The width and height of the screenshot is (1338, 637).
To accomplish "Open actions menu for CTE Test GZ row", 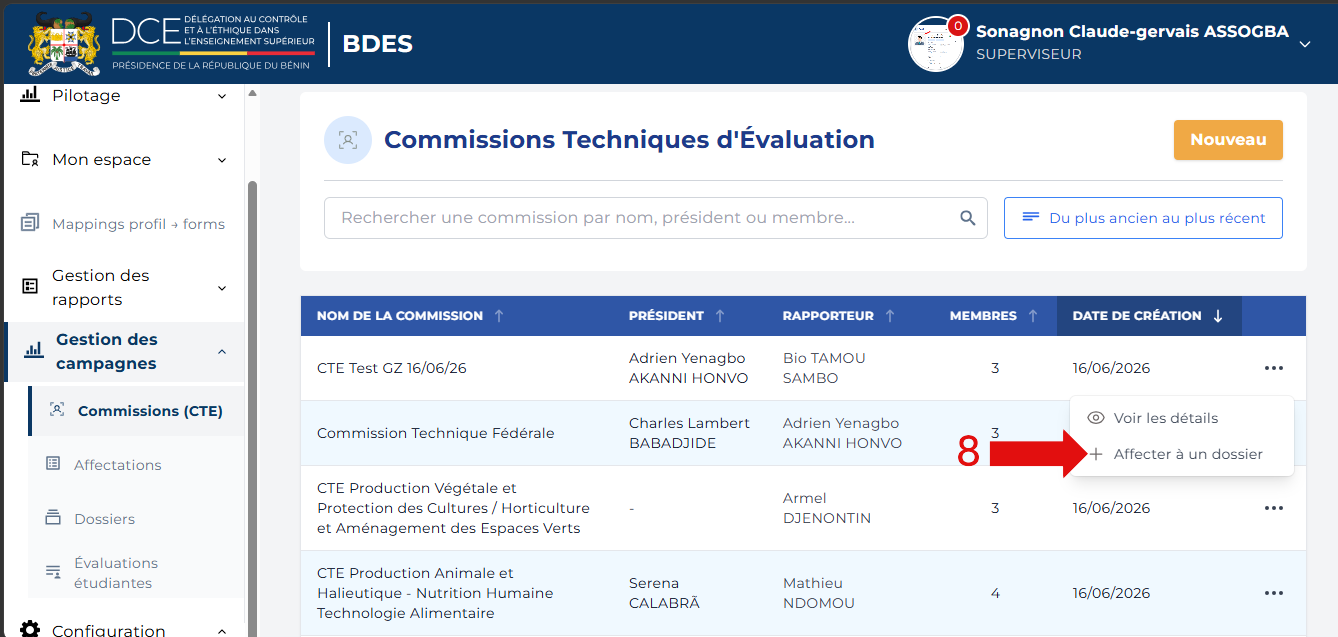I will point(1273,368).
